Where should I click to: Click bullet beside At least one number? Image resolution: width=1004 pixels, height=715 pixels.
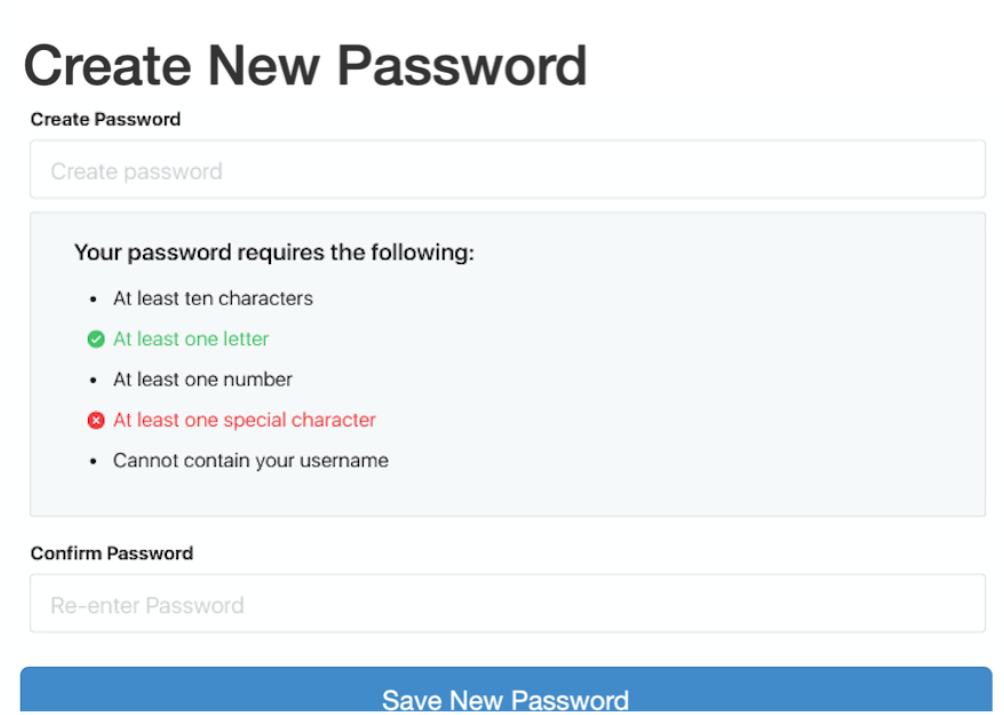[x=93, y=381]
